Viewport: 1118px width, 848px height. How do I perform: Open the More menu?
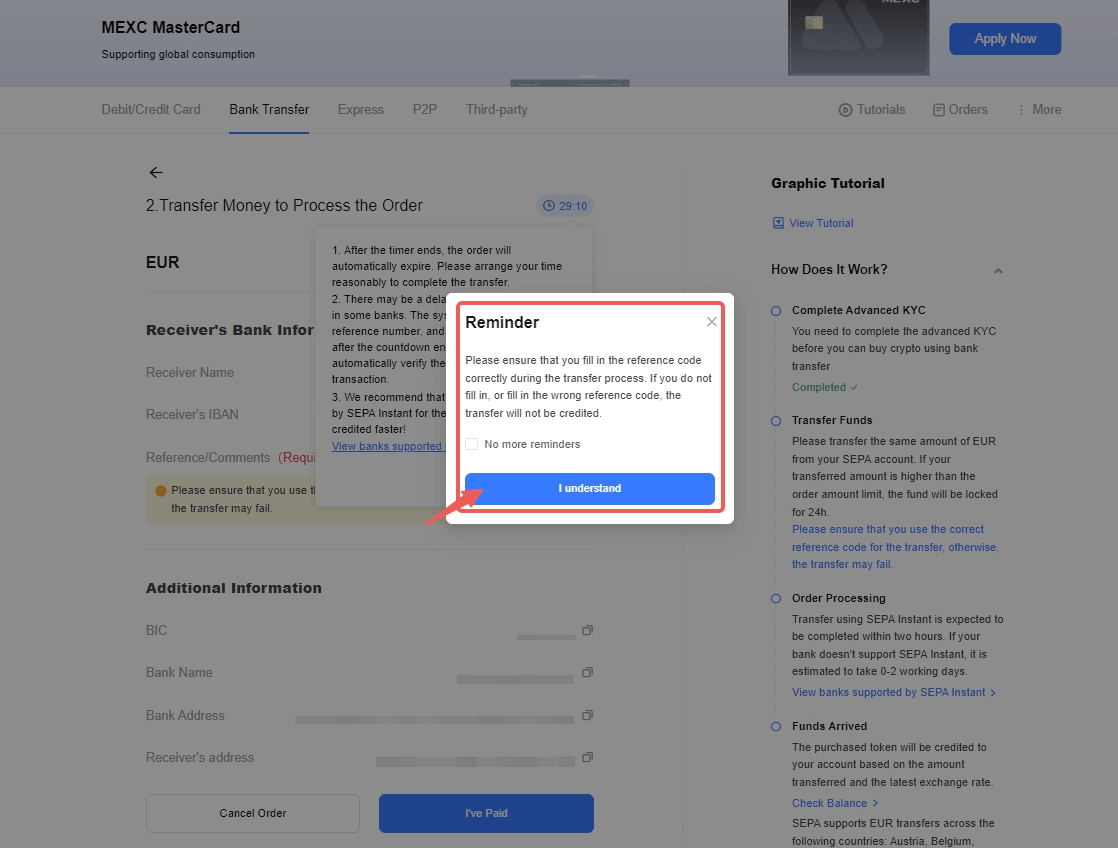pos(1039,109)
